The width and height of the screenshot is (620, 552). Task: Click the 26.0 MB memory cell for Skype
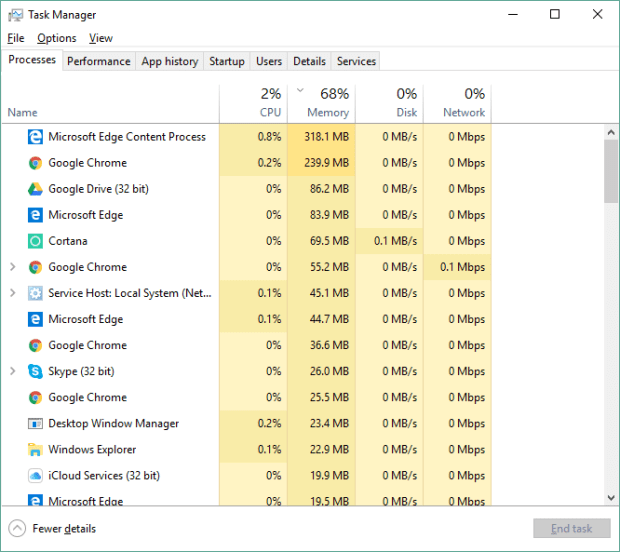321,371
